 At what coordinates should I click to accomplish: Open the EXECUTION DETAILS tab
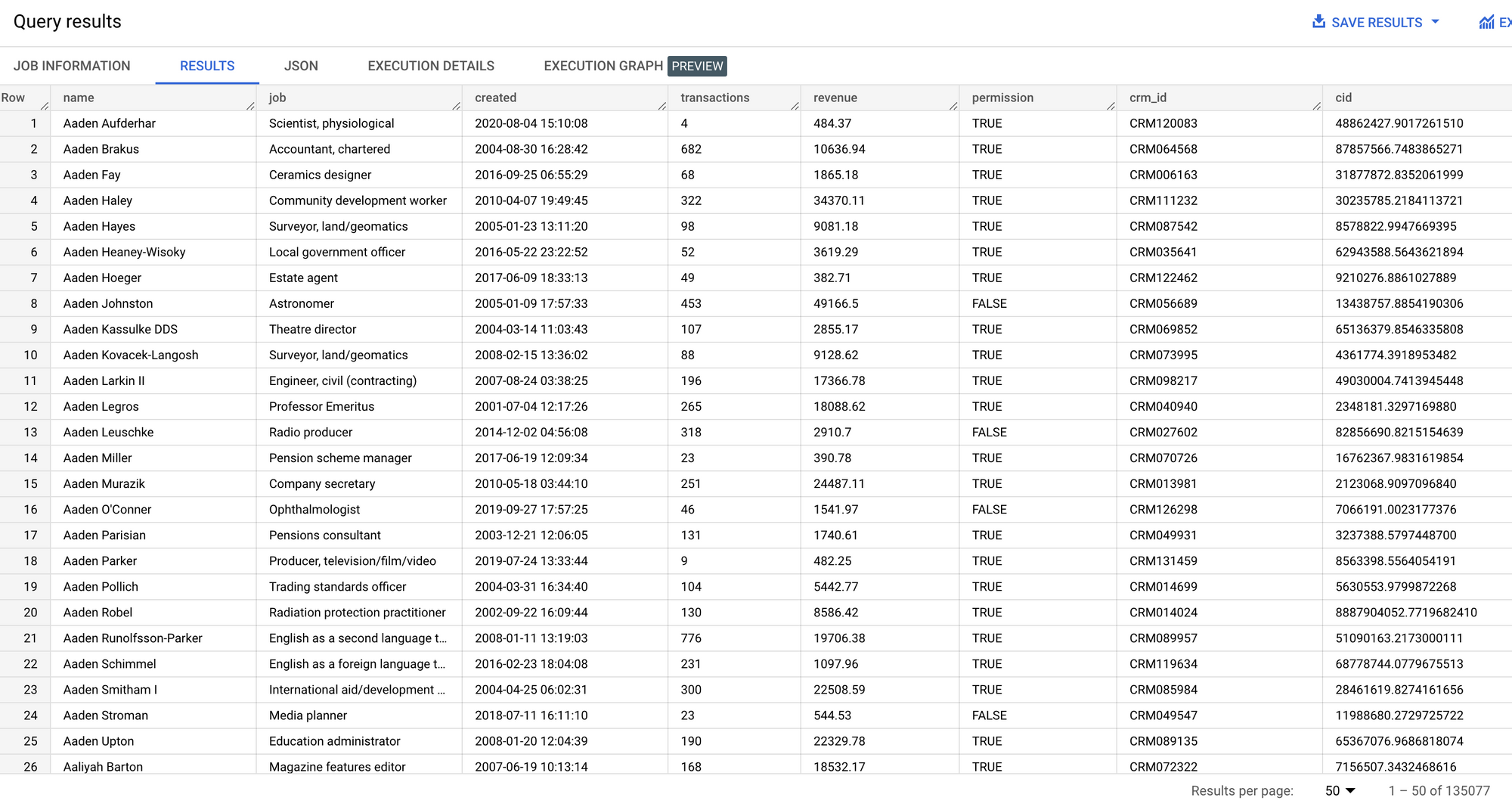430,66
